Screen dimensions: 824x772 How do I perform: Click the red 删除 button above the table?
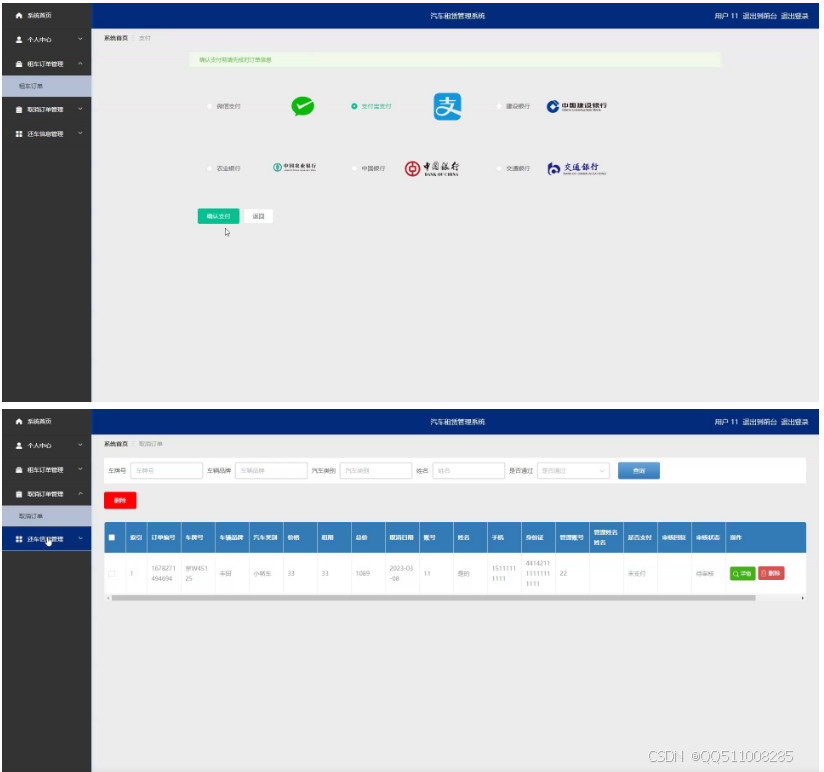pyautogui.click(x=120, y=500)
